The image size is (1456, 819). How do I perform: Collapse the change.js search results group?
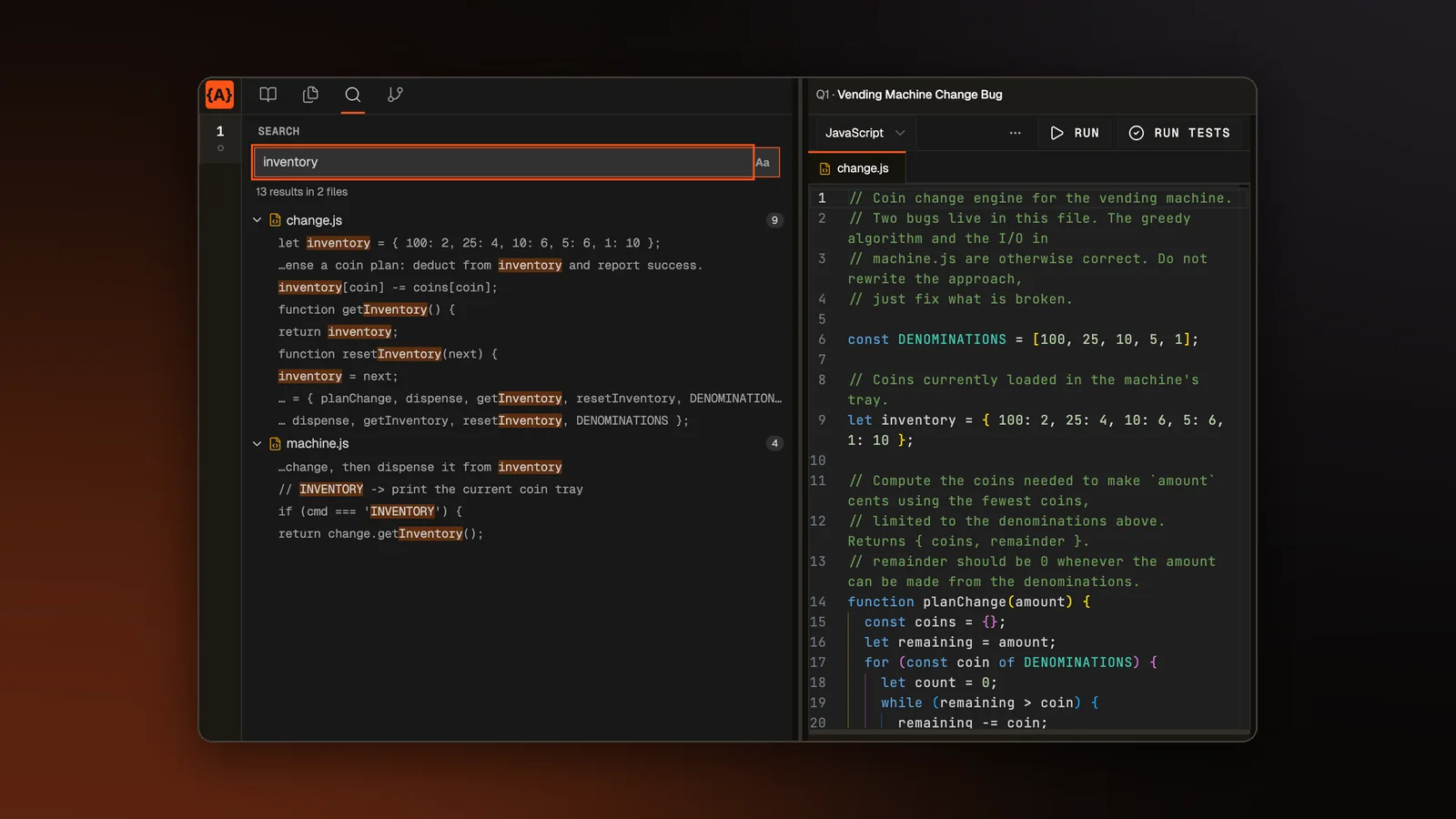tap(257, 220)
